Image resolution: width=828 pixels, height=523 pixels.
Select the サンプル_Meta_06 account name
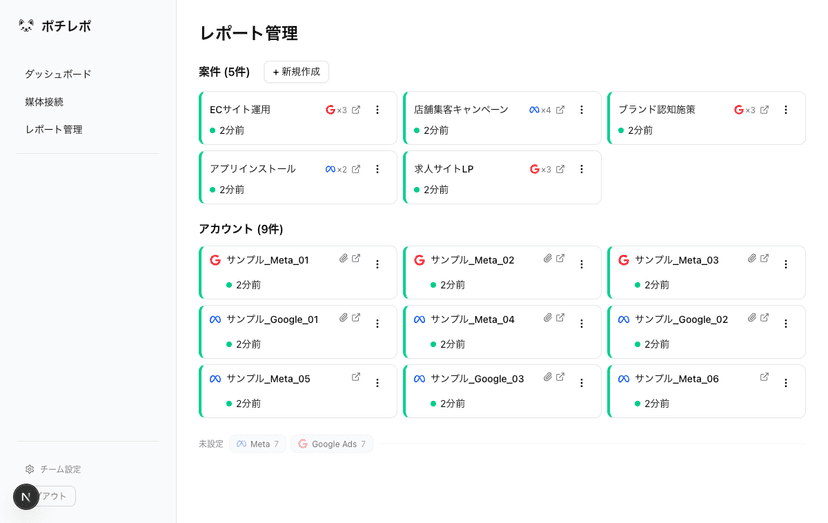pos(677,379)
